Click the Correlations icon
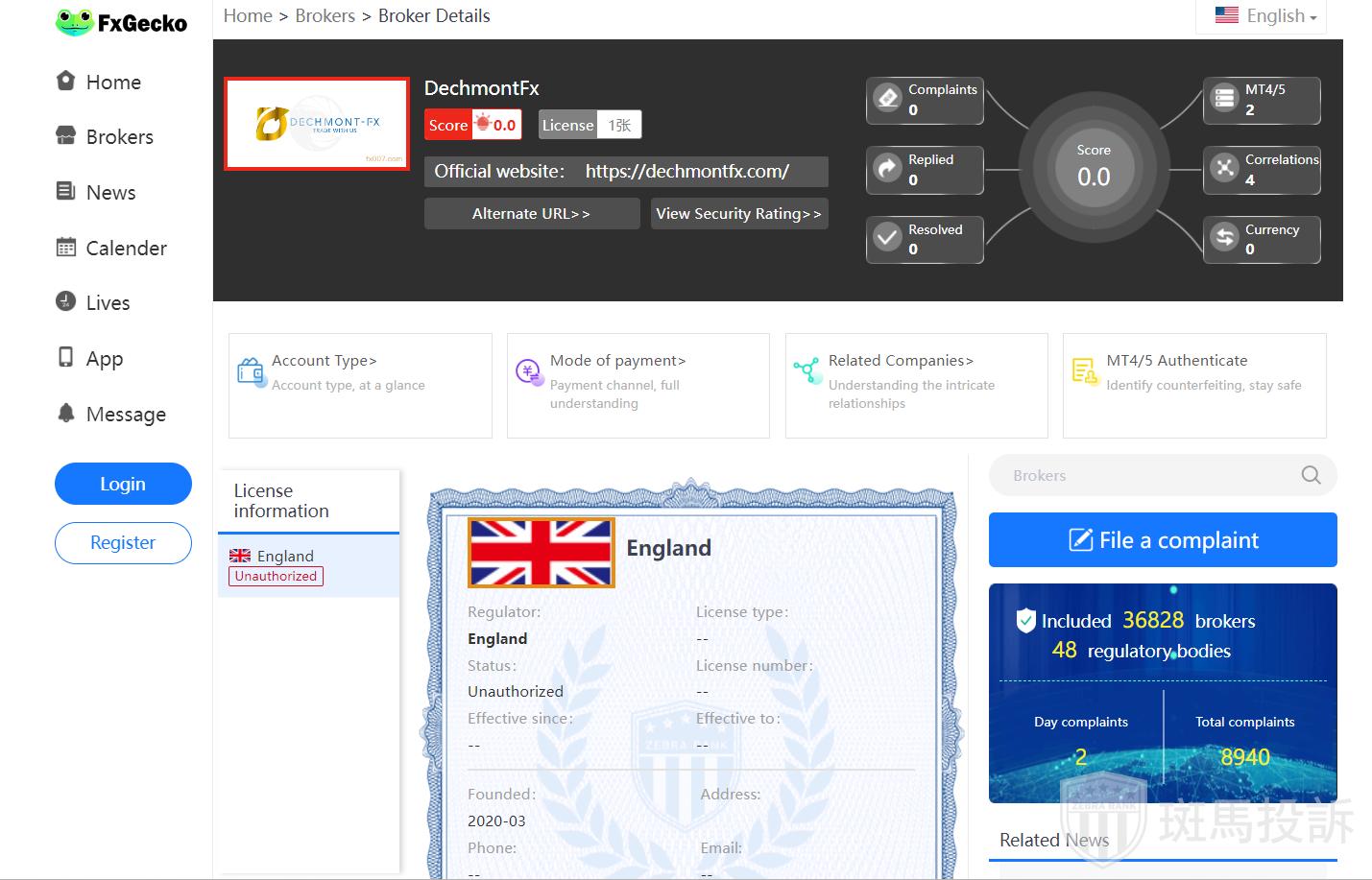The width and height of the screenshot is (1372, 880). [x=1224, y=169]
